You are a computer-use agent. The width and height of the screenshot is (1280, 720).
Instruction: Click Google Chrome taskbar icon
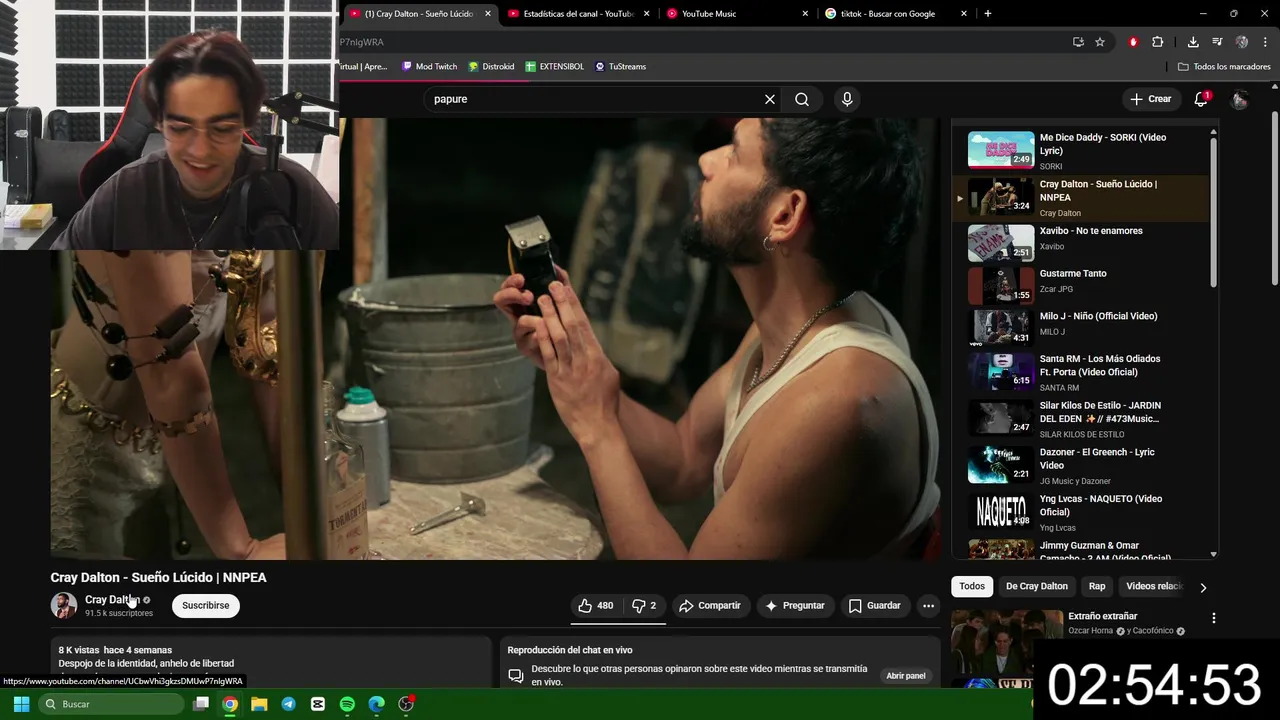(x=230, y=704)
